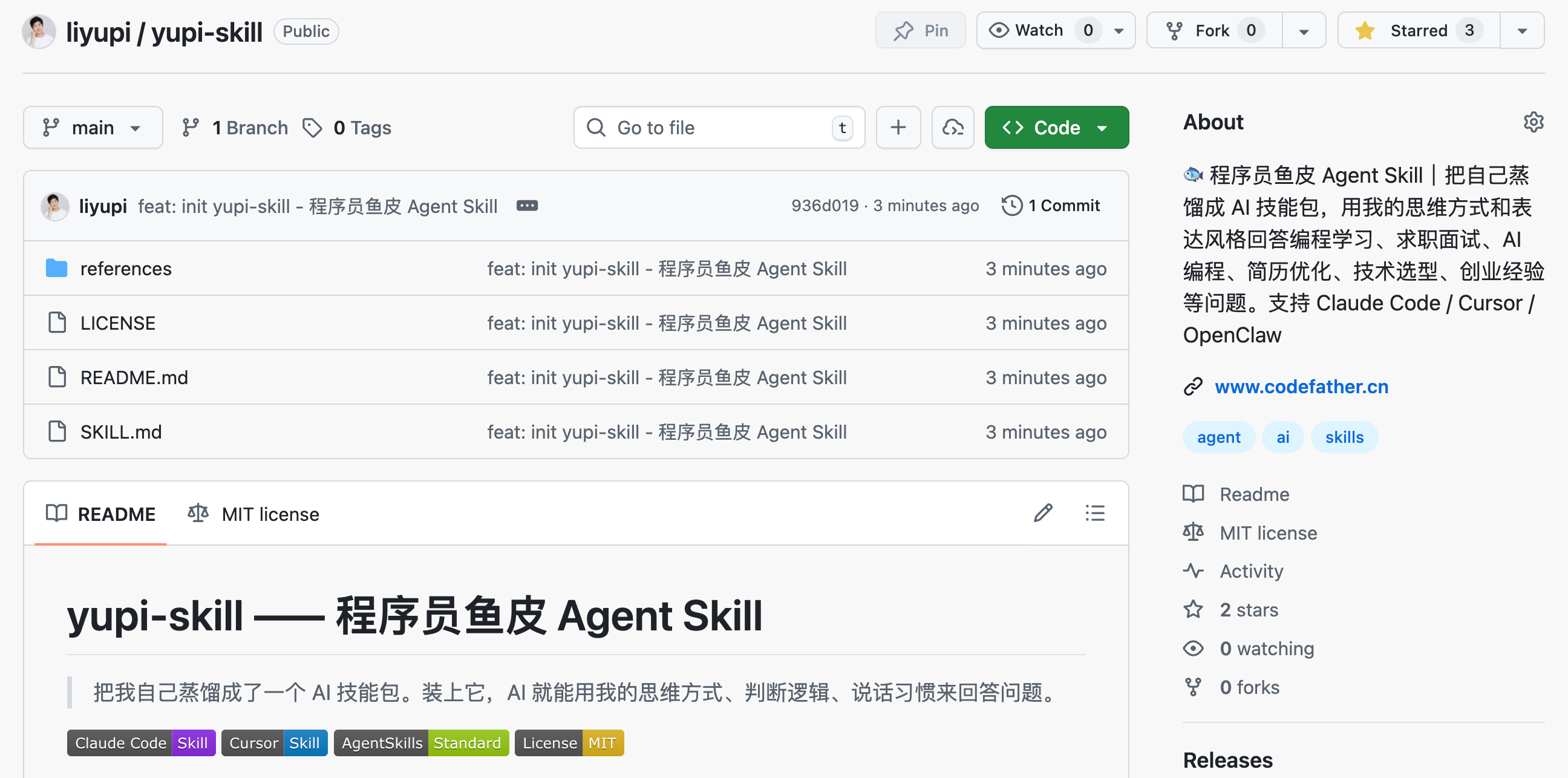Open the cloud codespaces icon button
Image resolution: width=1568 pixels, height=778 pixels.
pyautogui.click(x=953, y=127)
